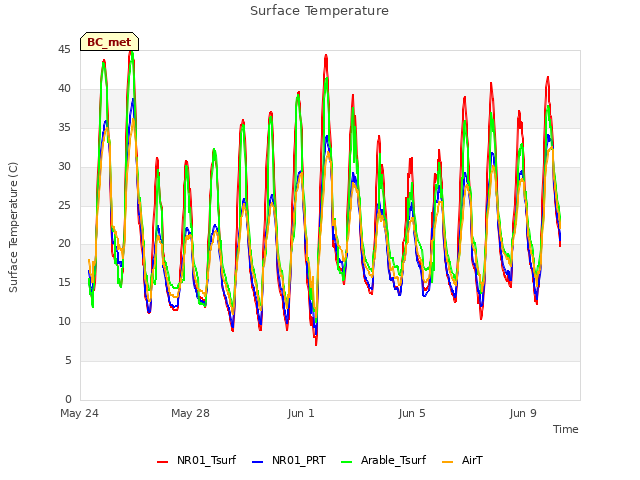Select the May 28 x-axis label
This screenshot has height=480, width=640.
tap(190, 413)
